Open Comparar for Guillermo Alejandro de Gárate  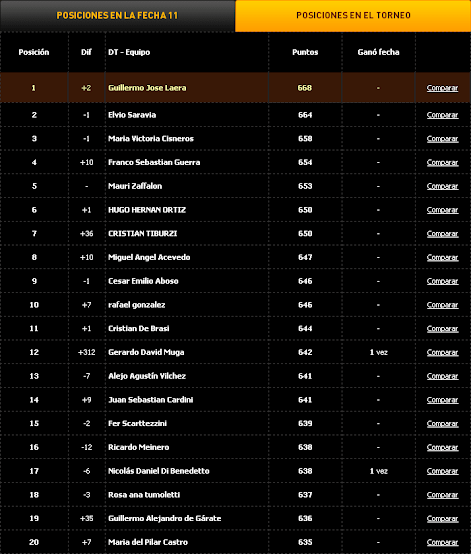442,519
